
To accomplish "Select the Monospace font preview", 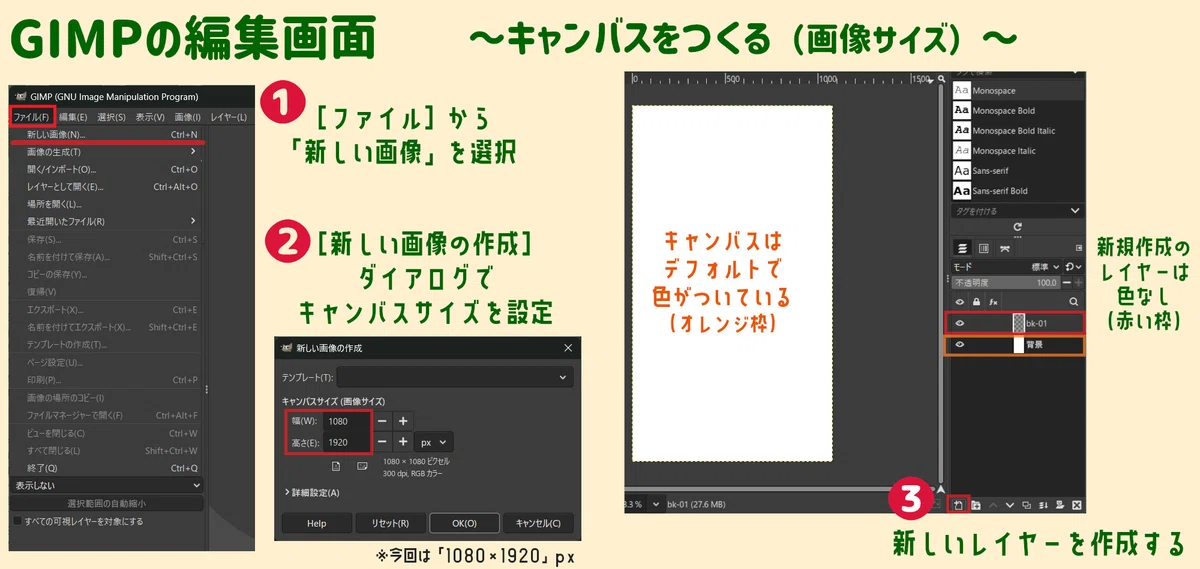I will pos(962,91).
